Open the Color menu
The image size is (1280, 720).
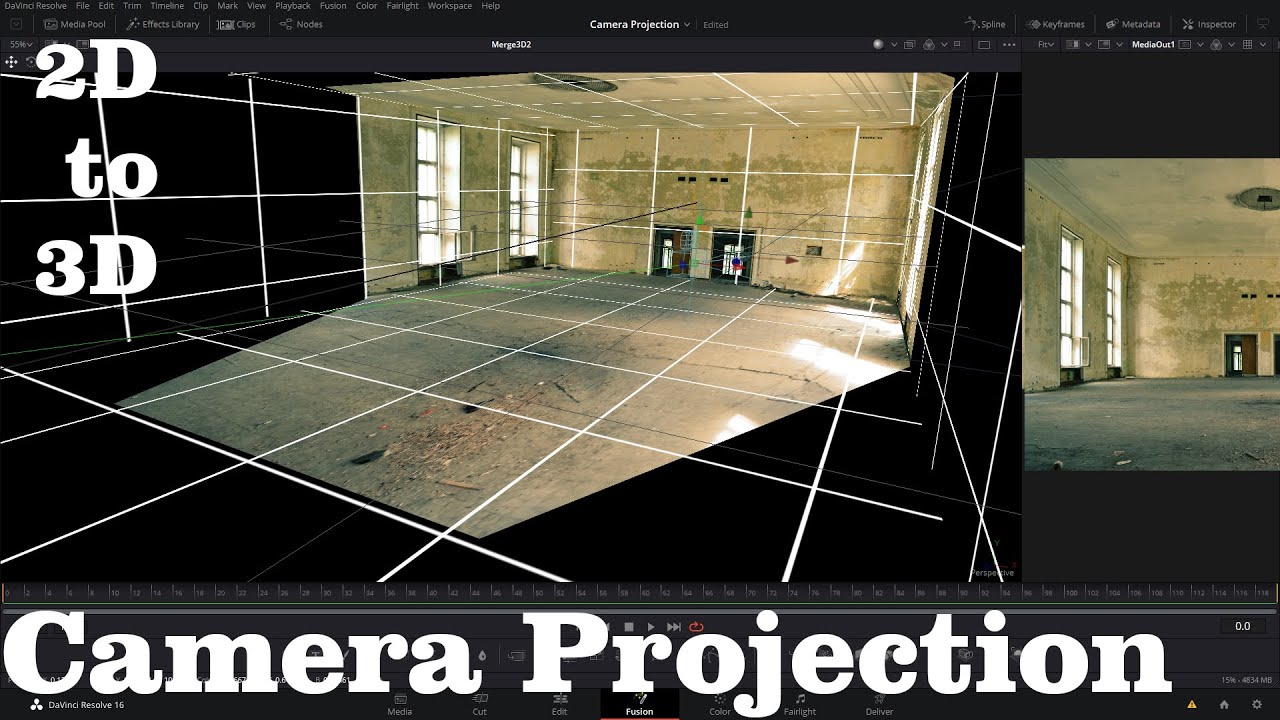pos(367,6)
